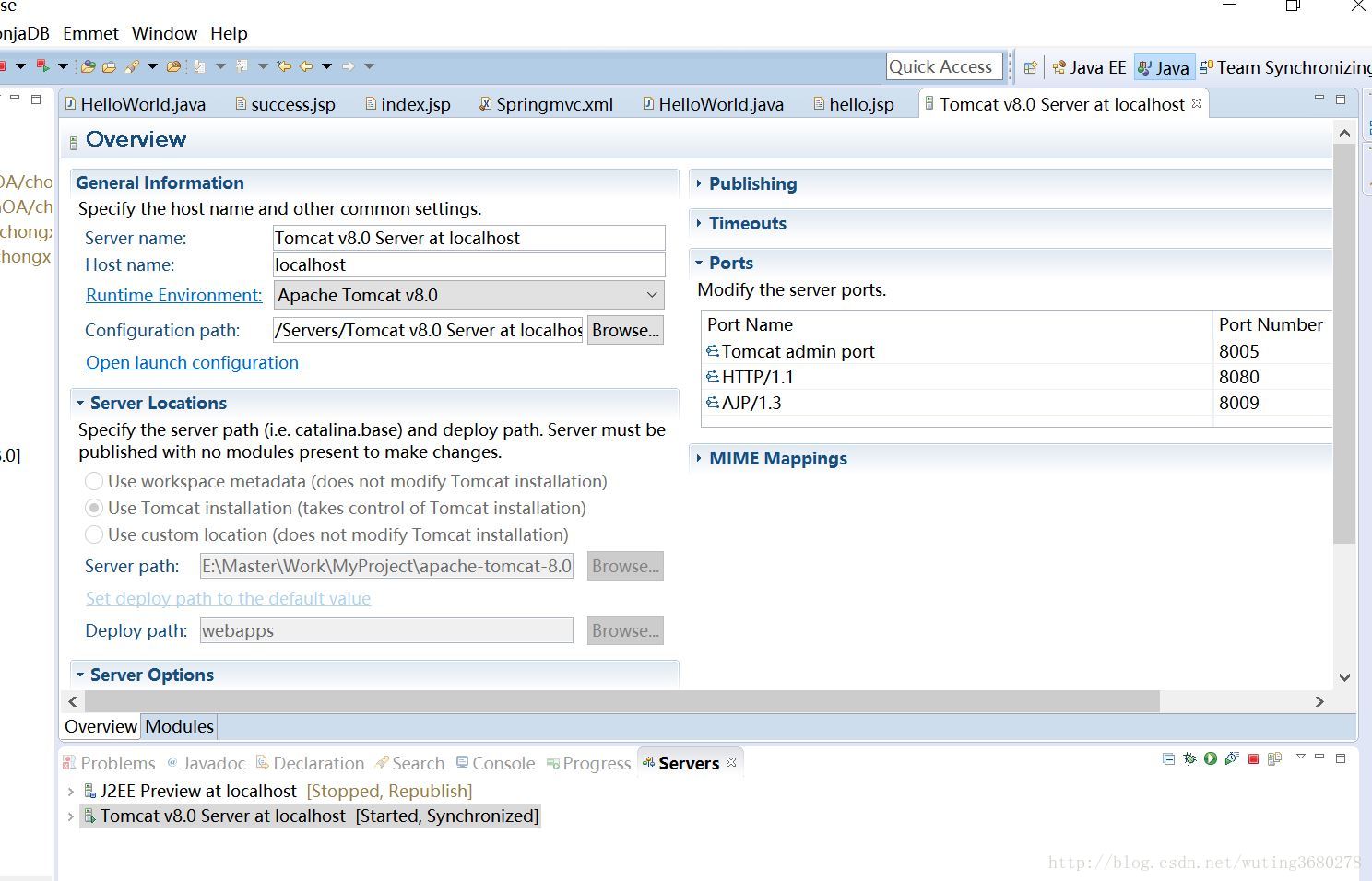The width and height of the screenshot is (1372, 881).
Task: Click the Tomcat admin port row icon
Action: [713, 351]
